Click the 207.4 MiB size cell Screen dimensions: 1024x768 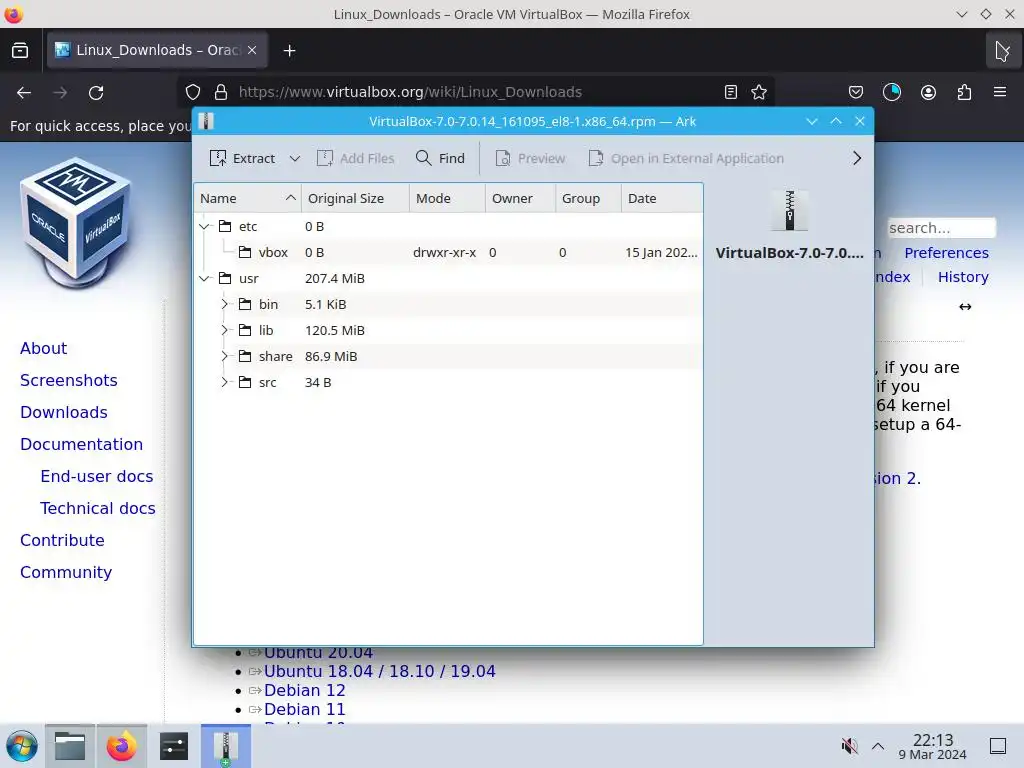(x=335, y=279)
